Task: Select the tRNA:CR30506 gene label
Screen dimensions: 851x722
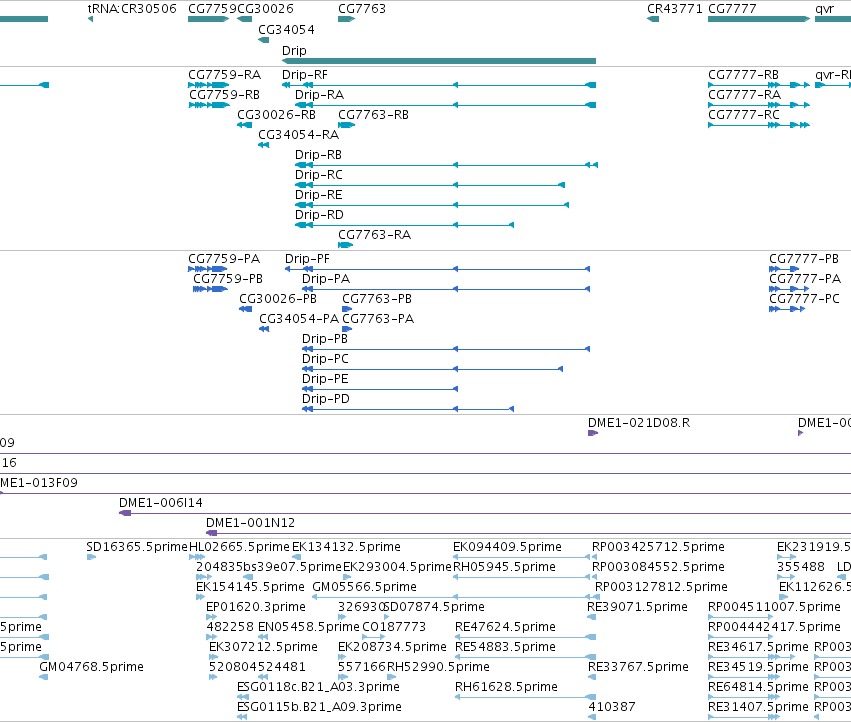Action: click(132, 9)
